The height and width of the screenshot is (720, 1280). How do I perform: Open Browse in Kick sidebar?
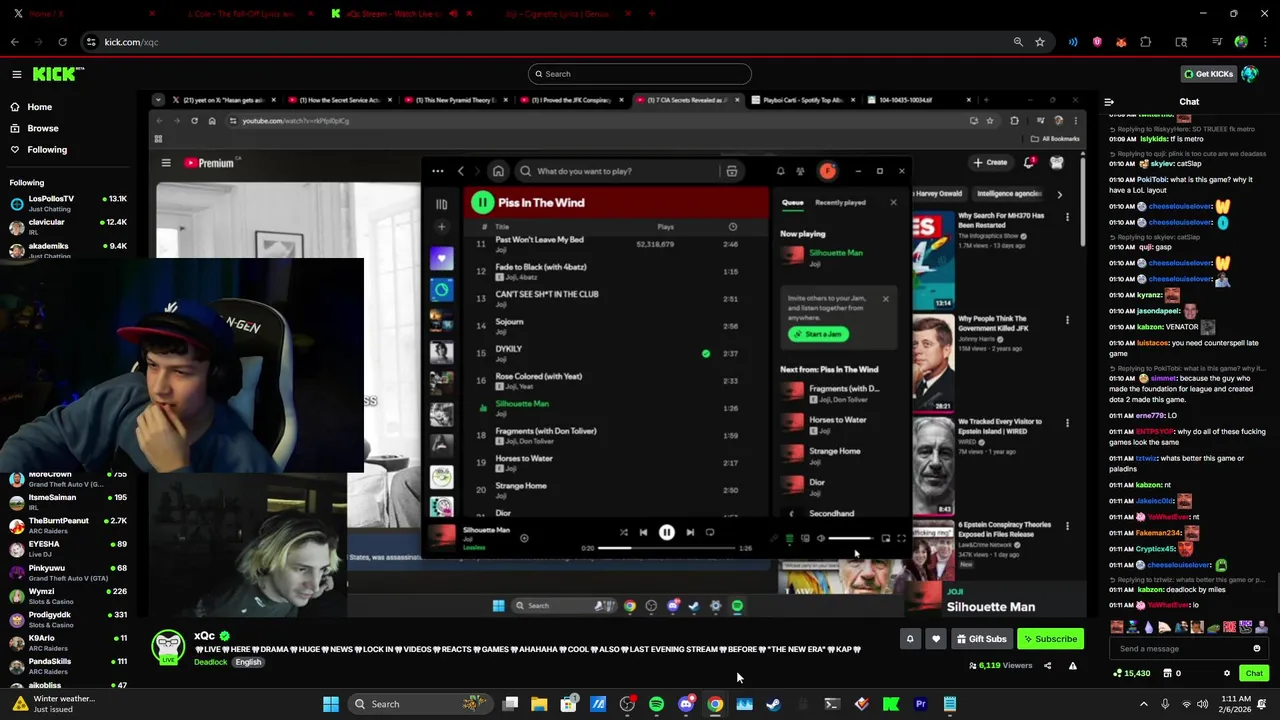(x=43, y=128)
